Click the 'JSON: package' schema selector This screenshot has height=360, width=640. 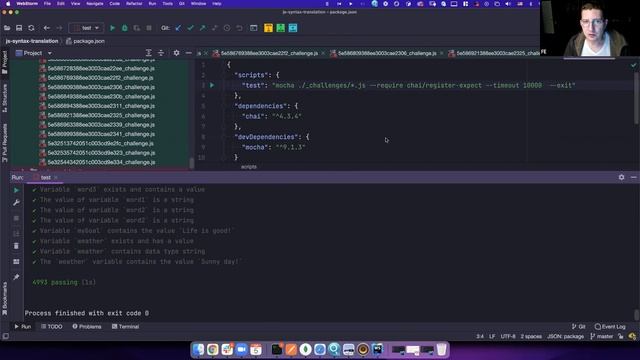pos(565,336)
